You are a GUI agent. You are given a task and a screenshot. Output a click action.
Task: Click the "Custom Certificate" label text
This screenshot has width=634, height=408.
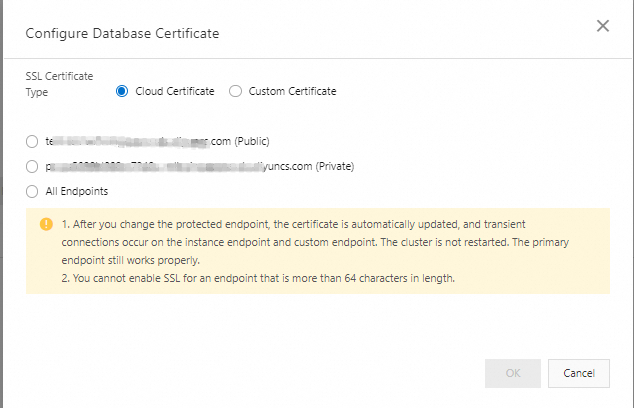[x=292, y=91]
